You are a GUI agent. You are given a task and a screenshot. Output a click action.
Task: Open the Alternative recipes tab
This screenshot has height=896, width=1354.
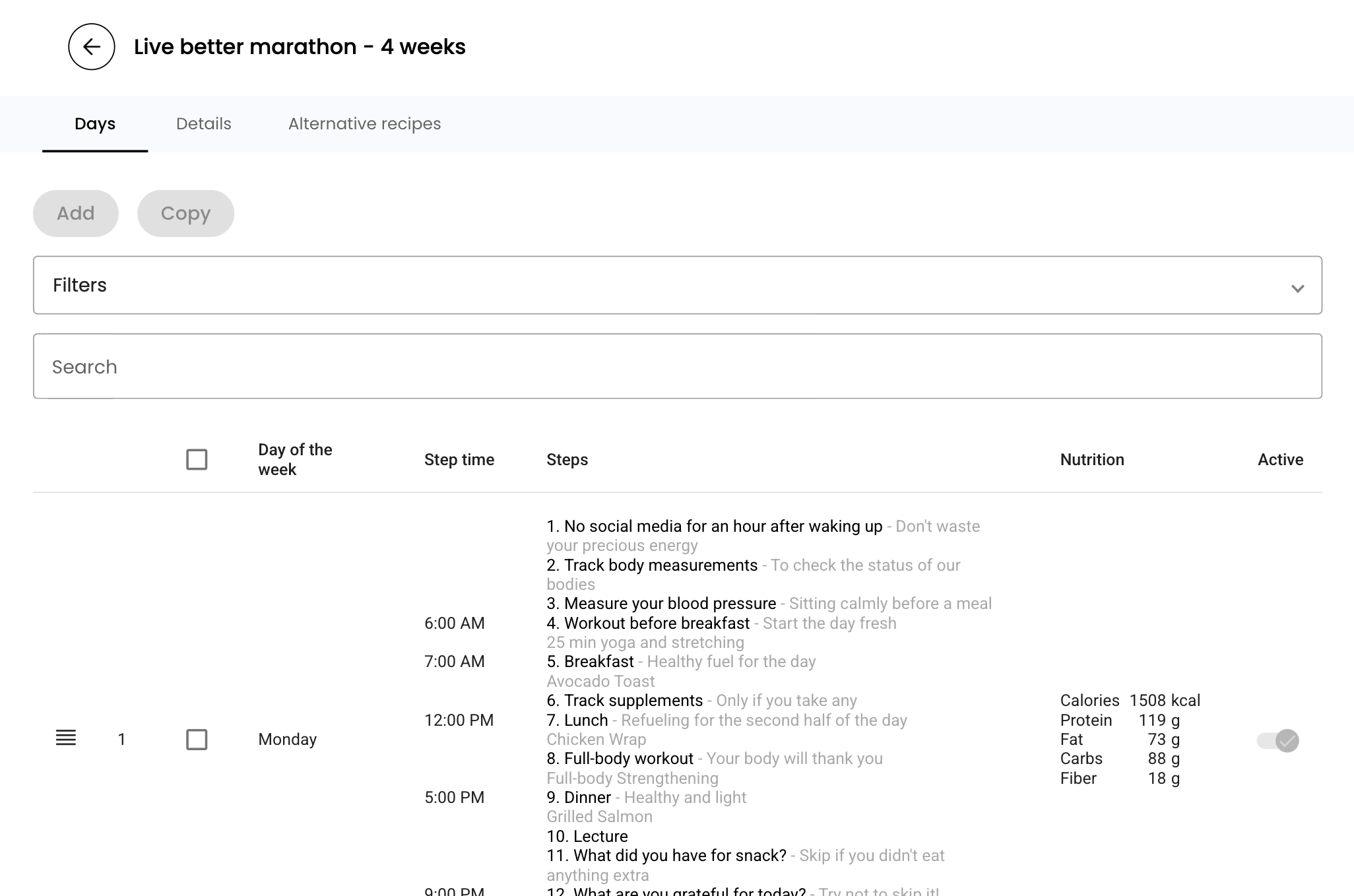pos(364,124)
